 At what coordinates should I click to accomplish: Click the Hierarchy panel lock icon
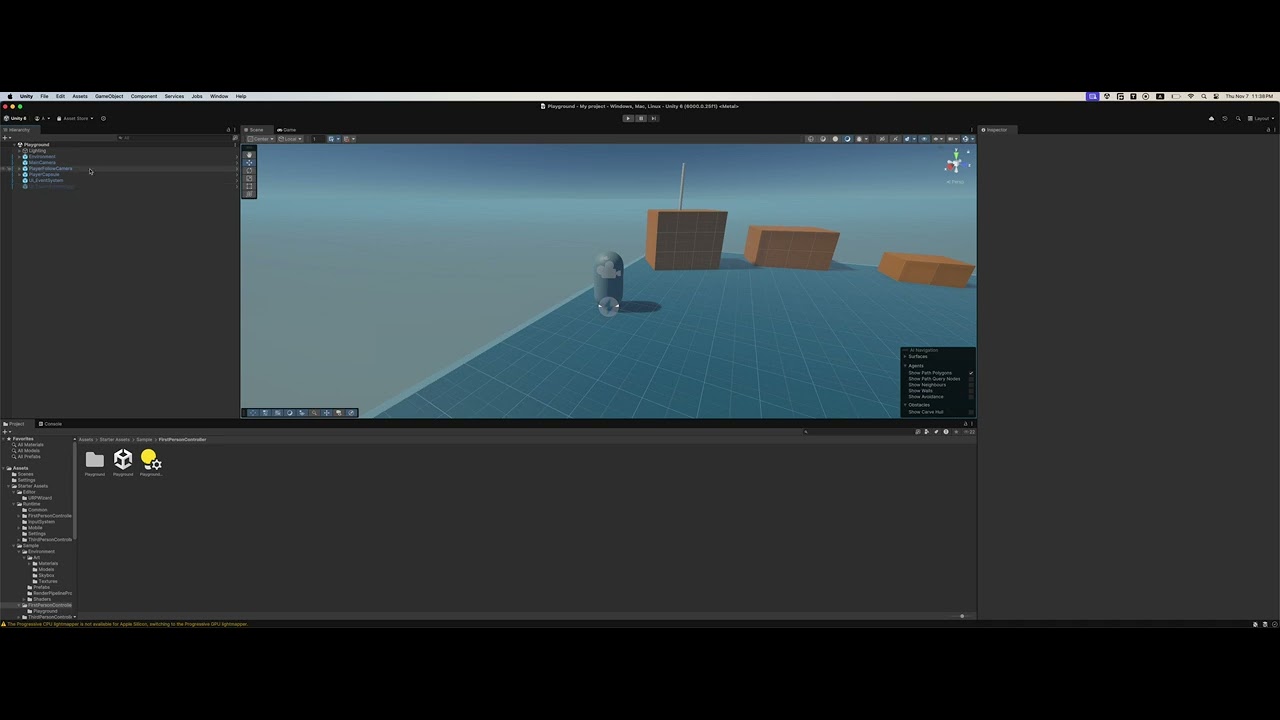point(228,130)
